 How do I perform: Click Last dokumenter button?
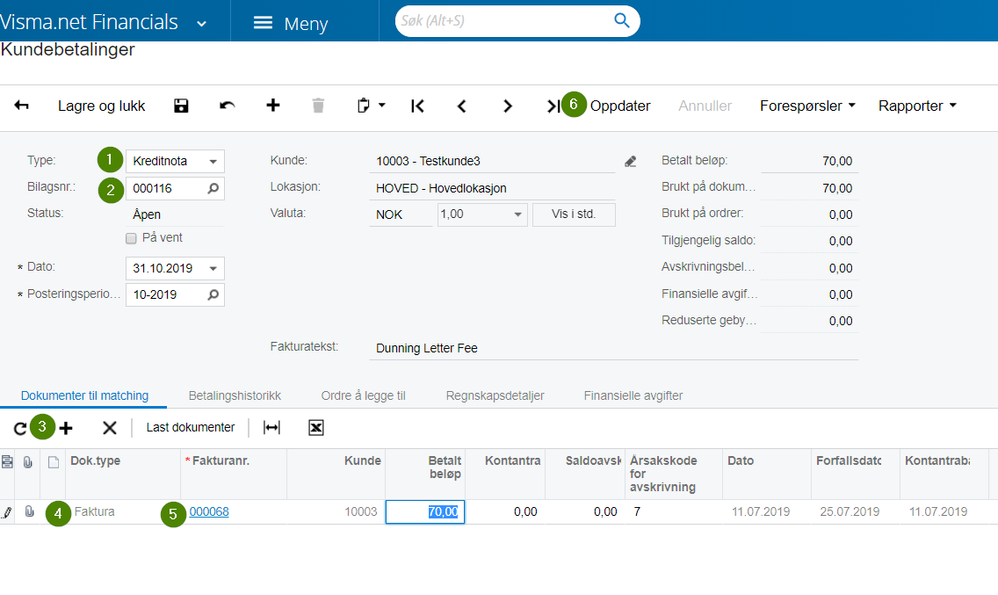click(190, 428)
